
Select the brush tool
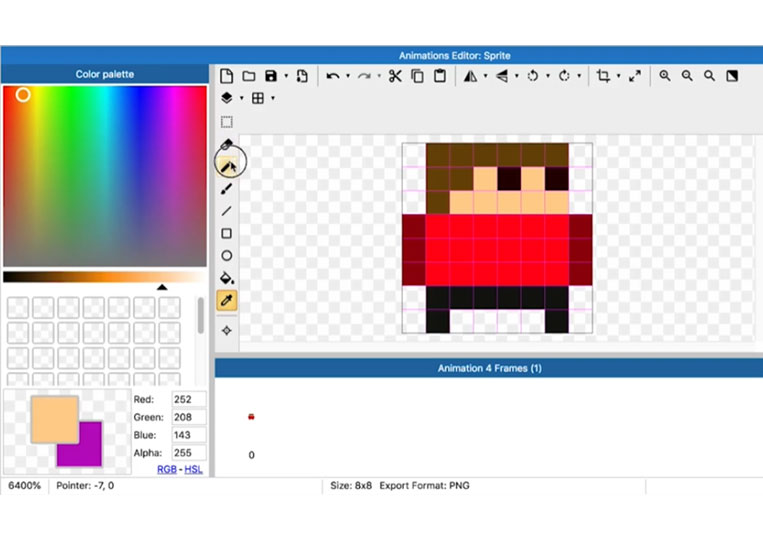(227, 189)
